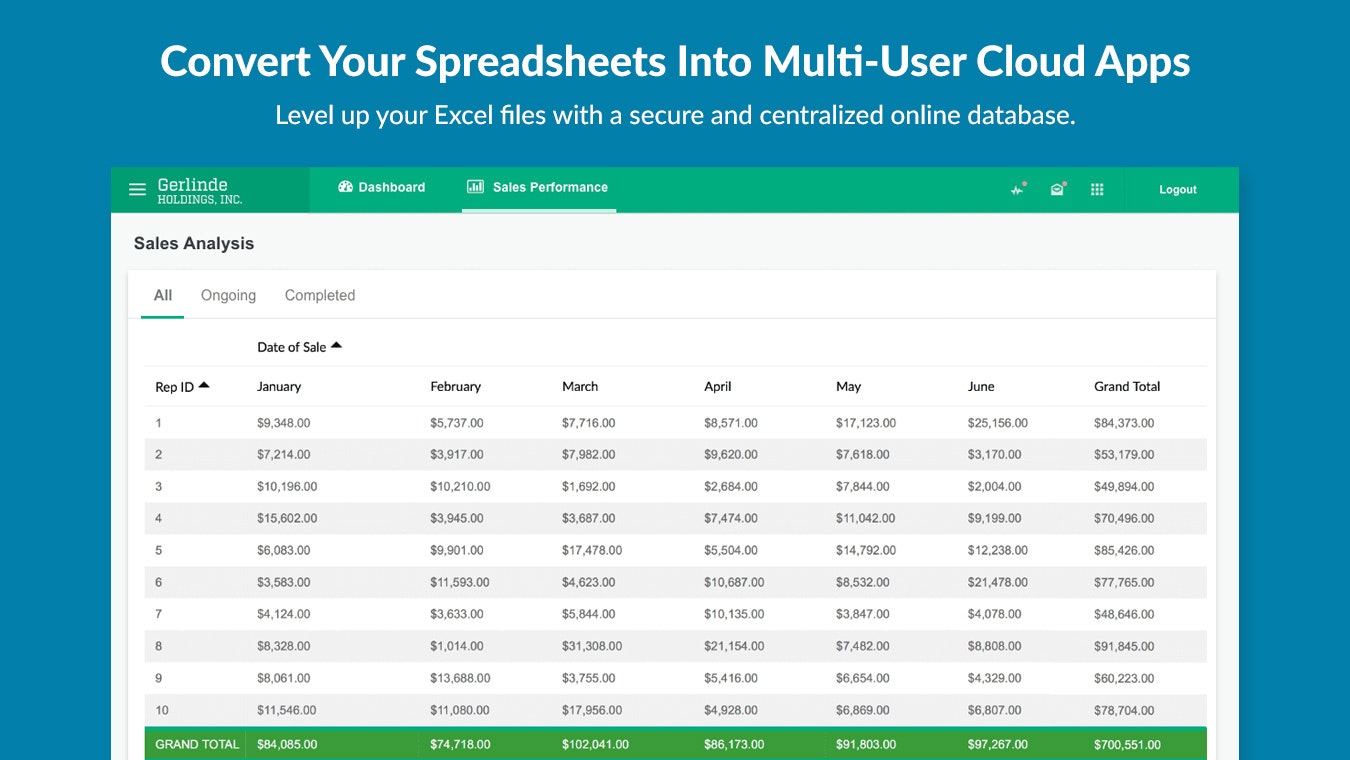Click row total $78,704.00
This screenshot has height=760, width=1350.
[1124, 710]
